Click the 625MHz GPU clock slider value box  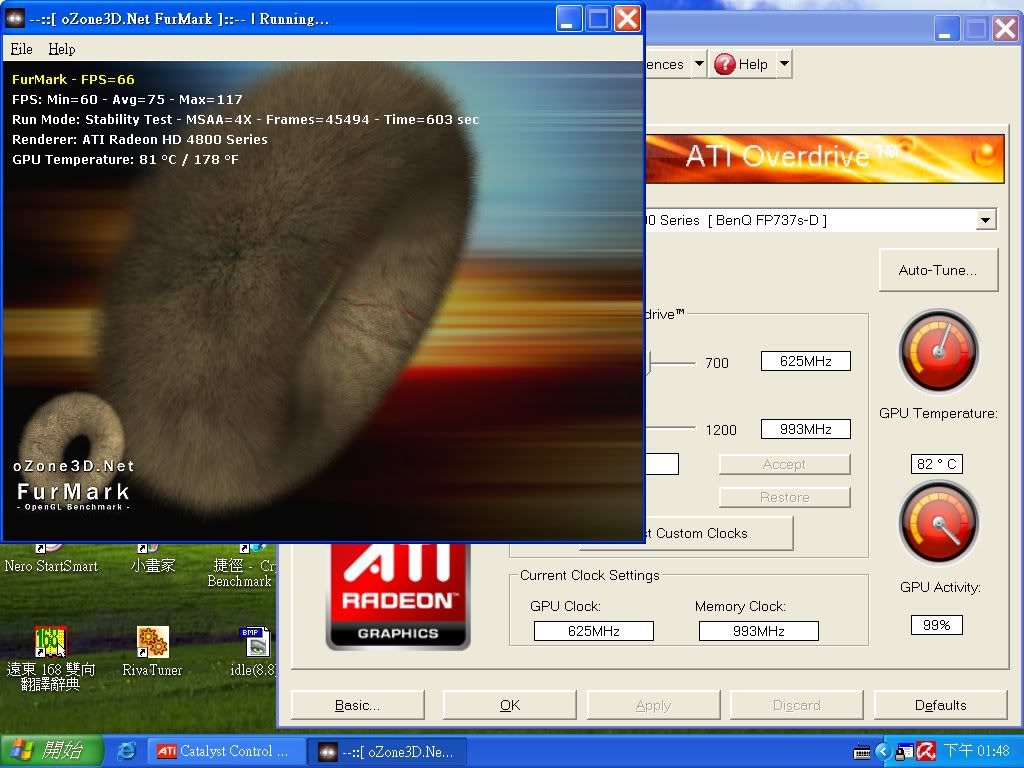805,362
